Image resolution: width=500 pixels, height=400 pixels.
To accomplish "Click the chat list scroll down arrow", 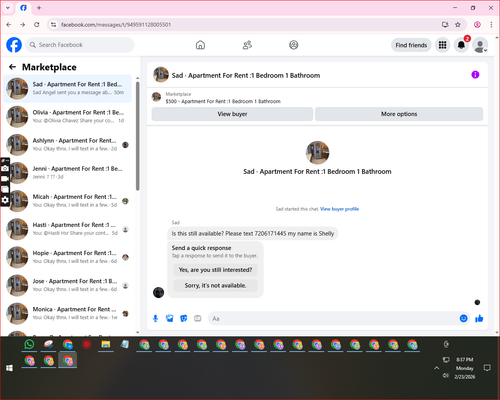I will [138, 332].
